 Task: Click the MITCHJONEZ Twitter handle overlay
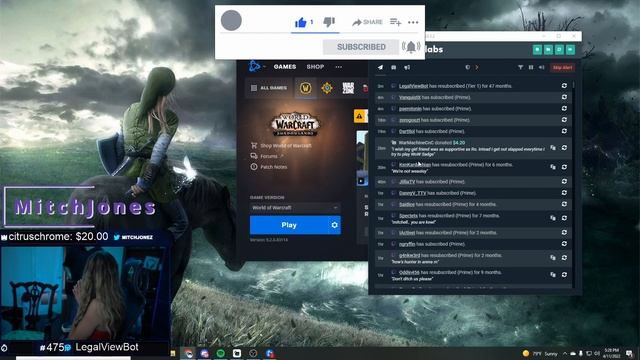pos(133,237)
